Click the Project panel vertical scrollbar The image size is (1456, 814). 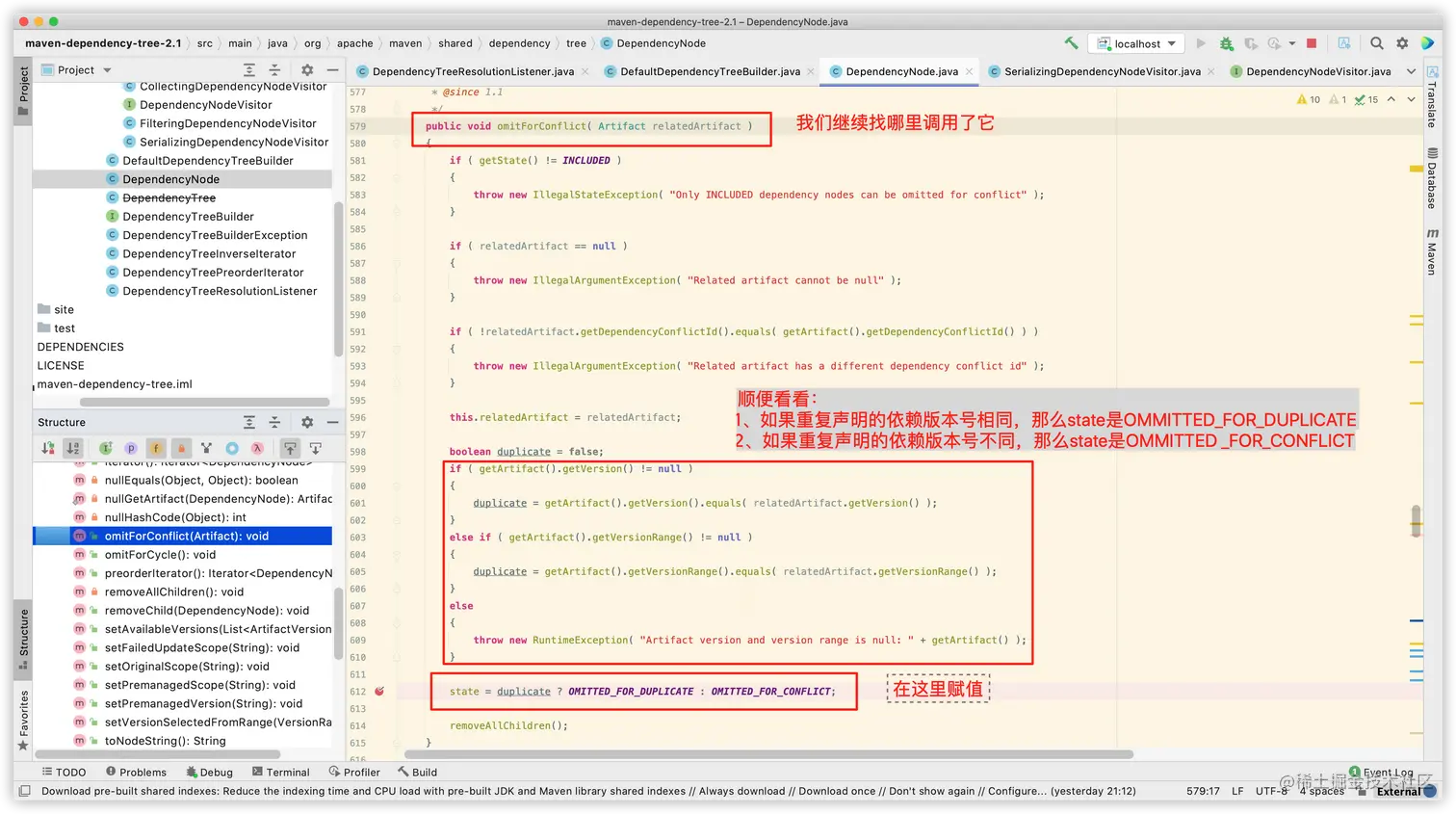pos(338,279)
